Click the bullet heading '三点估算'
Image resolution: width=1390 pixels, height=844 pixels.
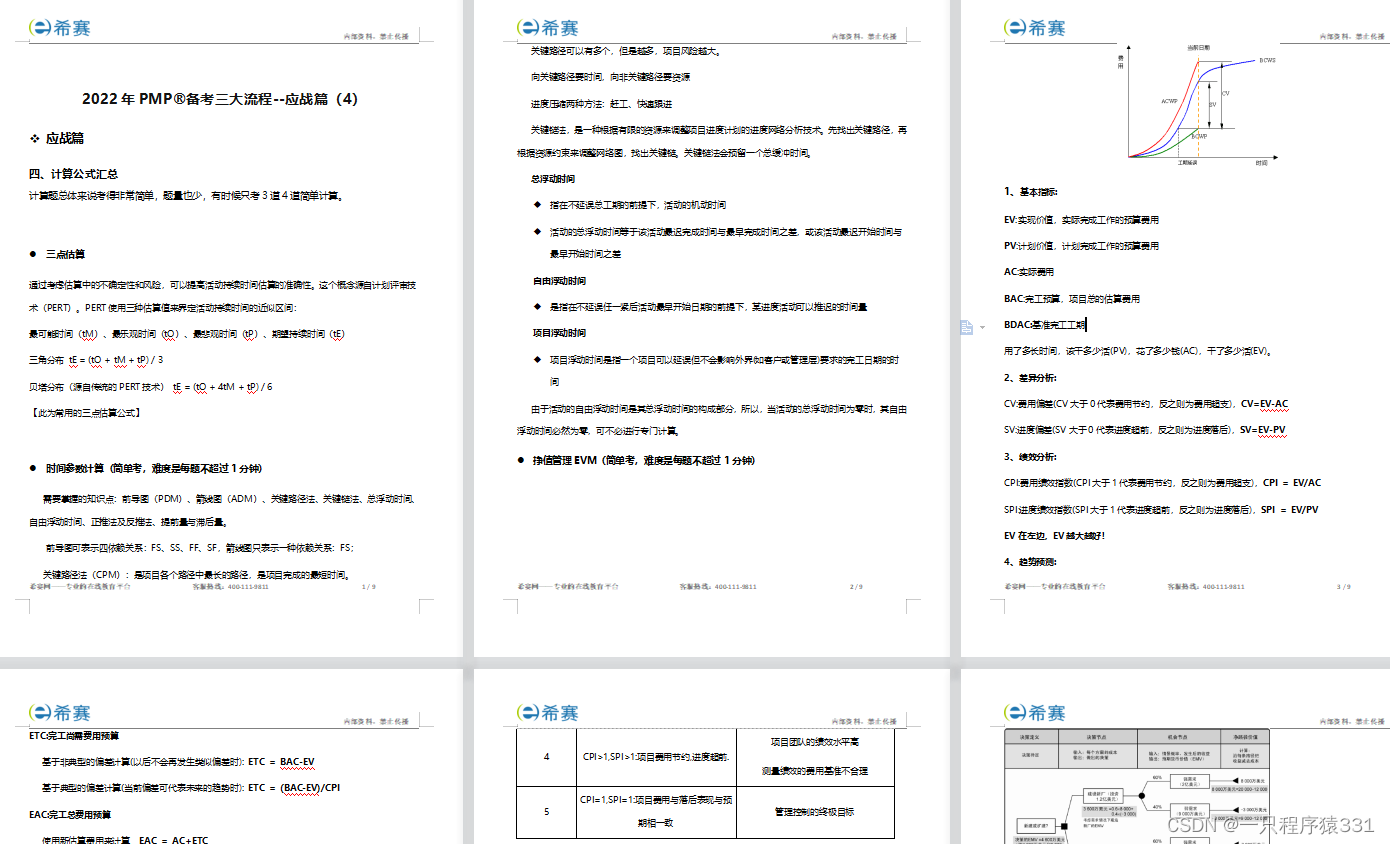coord(58,254)
